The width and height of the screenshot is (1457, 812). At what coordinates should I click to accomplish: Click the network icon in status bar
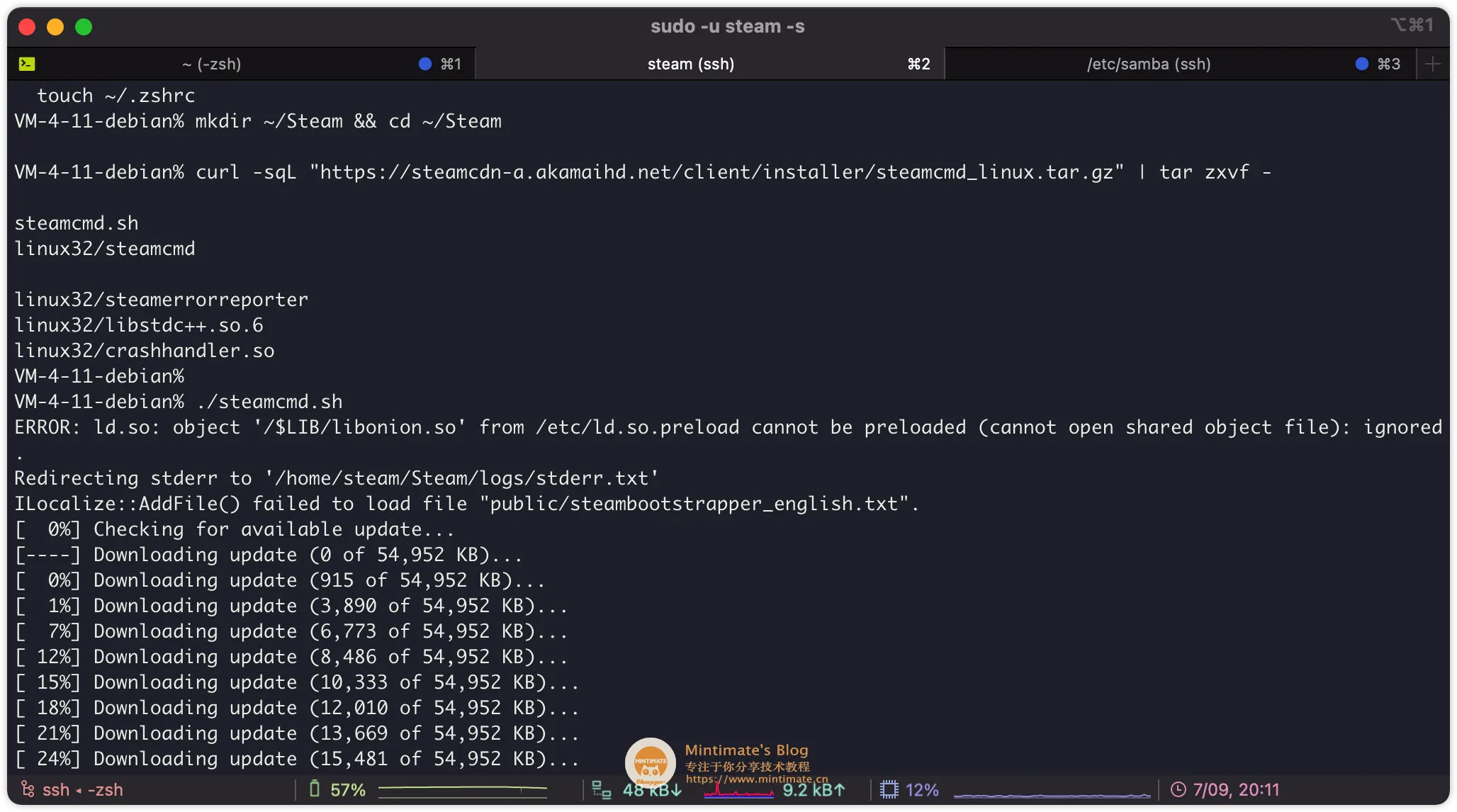click(x=602, y=789)
